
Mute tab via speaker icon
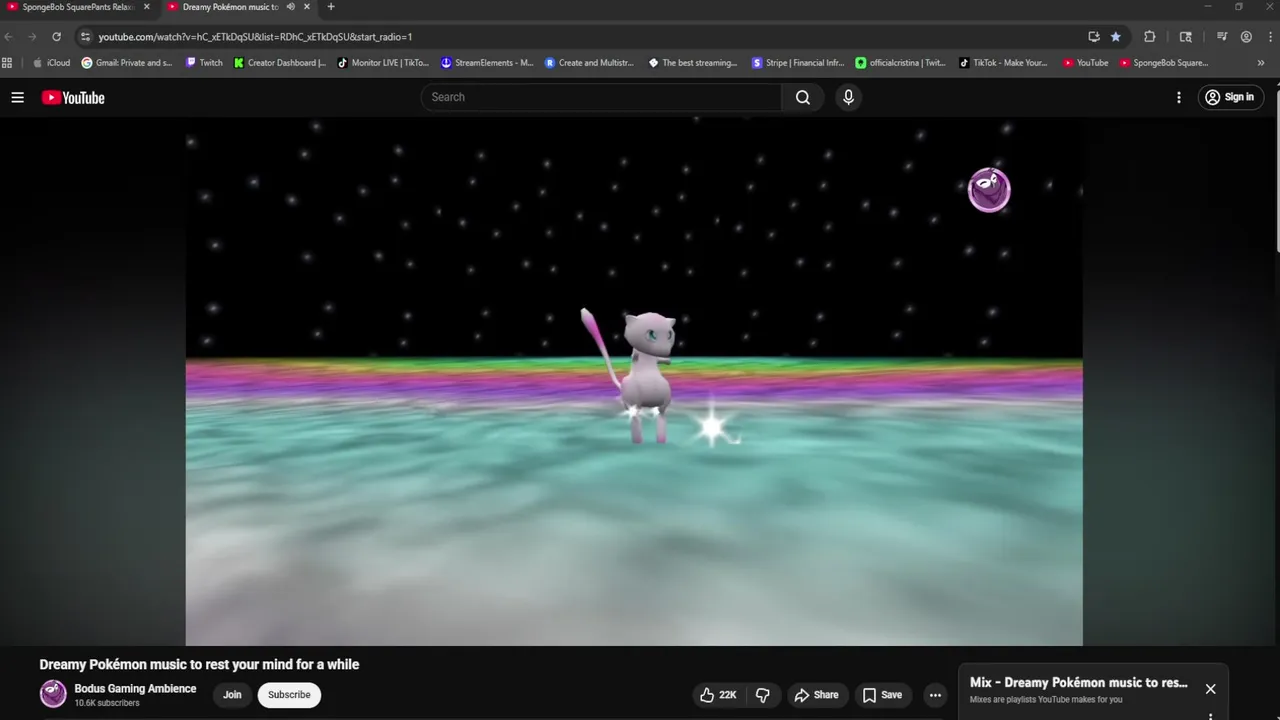click(x=290, y=7)
